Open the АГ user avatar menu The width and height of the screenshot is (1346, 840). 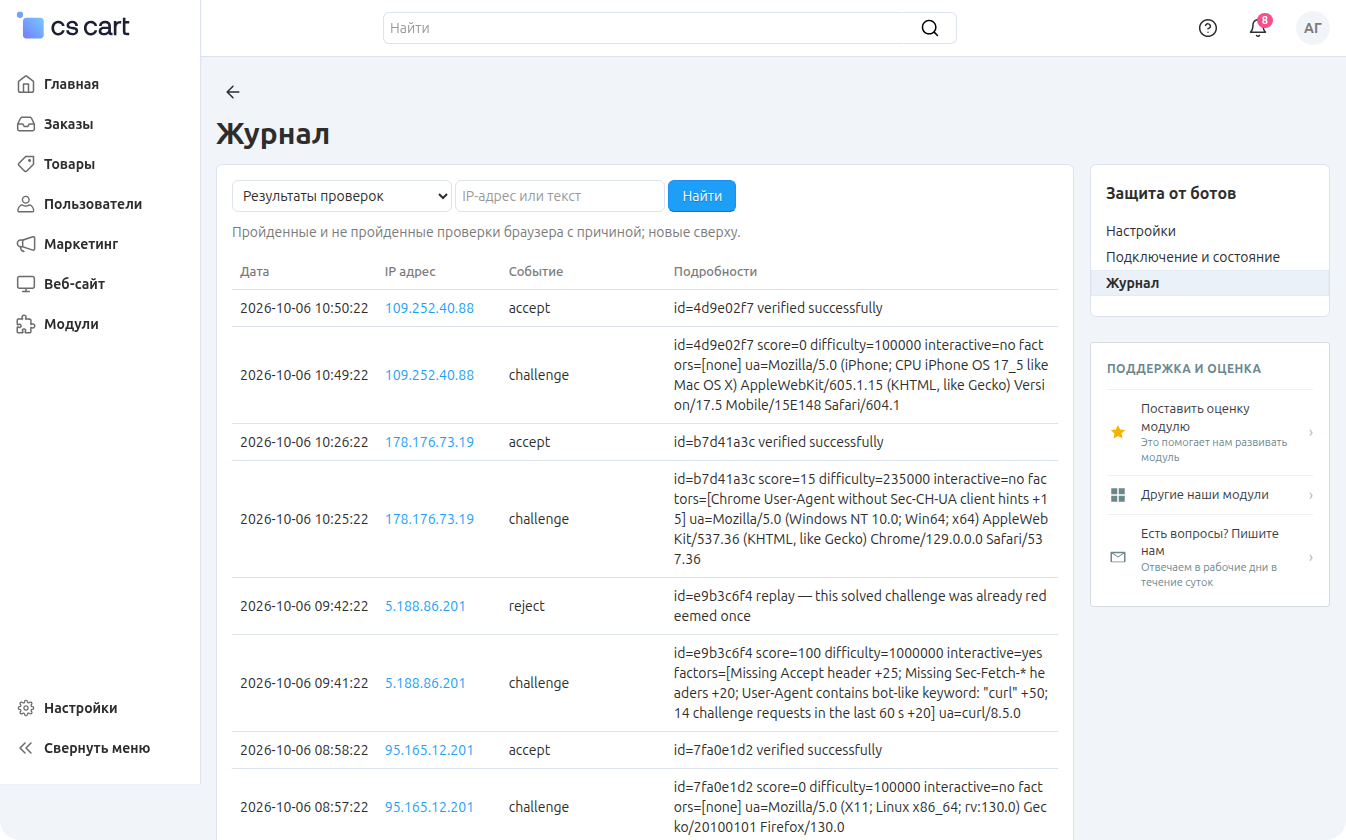click(x=1313, y=28)
